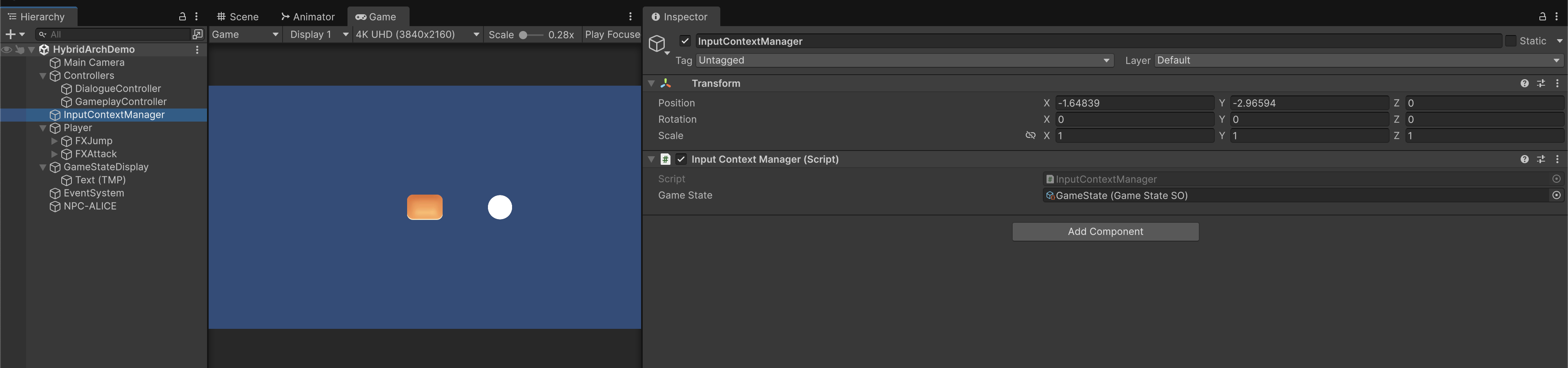Open the 4K UHD resolution dropdown
1568x368 pixels.
(417, 35)
